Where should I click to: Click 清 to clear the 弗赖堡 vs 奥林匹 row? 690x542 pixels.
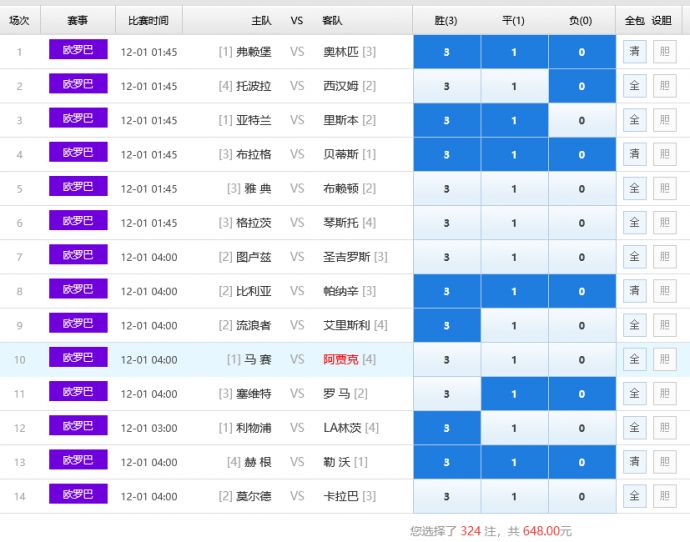pyautogui.click(x=634, y=52)
